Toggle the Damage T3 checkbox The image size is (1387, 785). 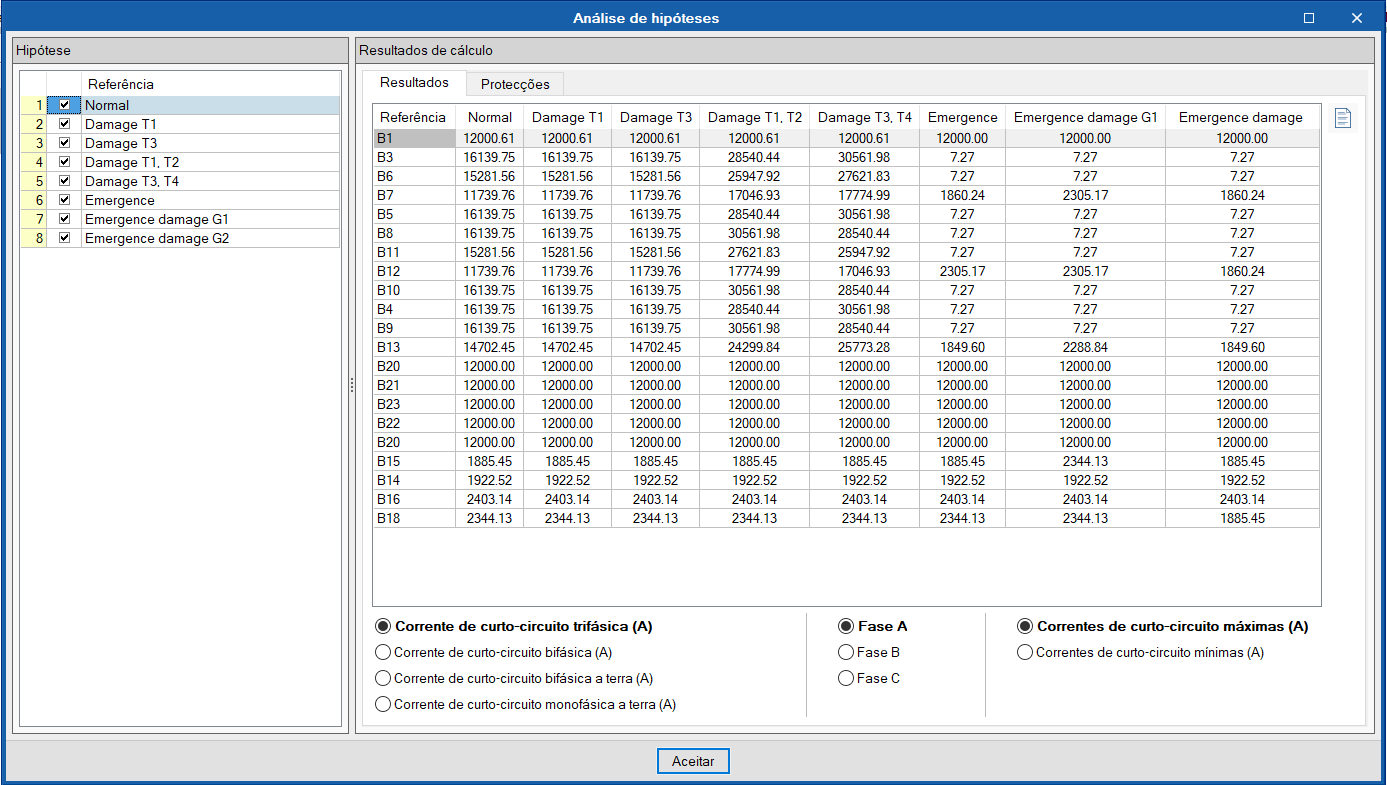click(x=65, y=143)
